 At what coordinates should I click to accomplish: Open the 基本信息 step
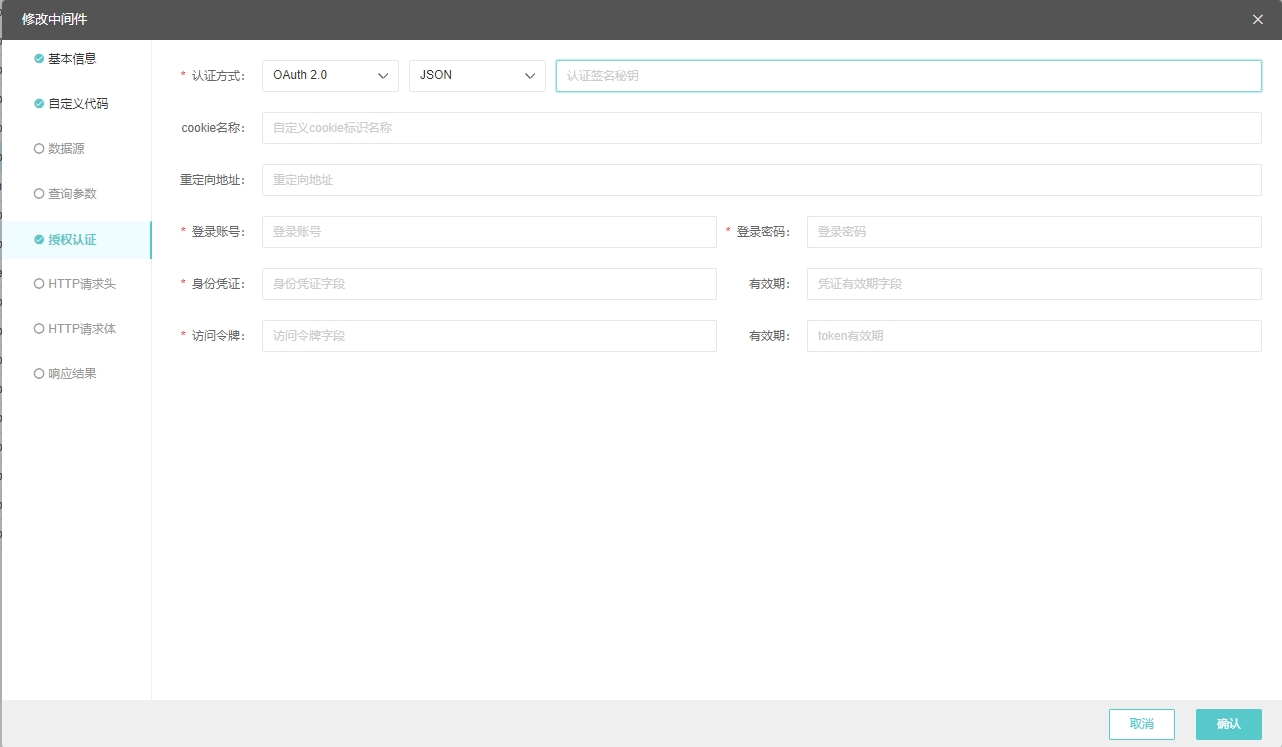pyautogui.click(x=72, y=59)
